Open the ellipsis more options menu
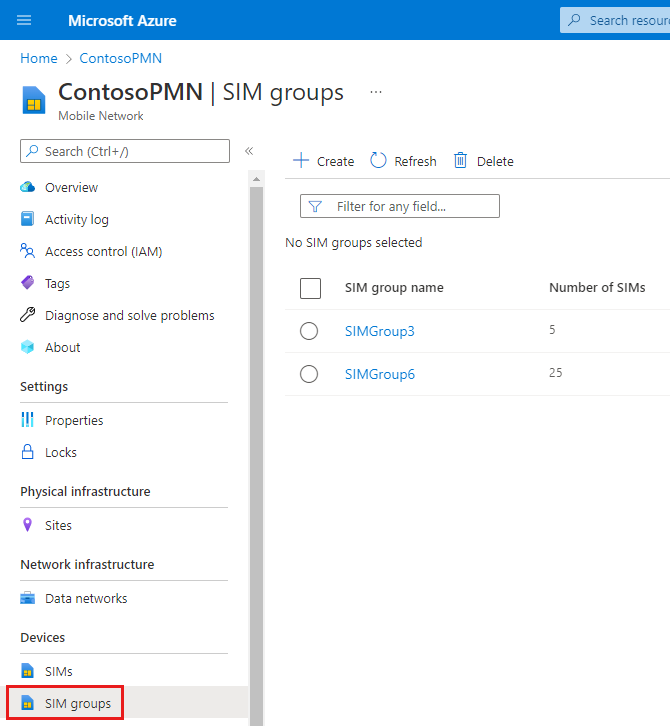This screenshot has height=726, width=670. pyautogui.click(x=376, y=92)
